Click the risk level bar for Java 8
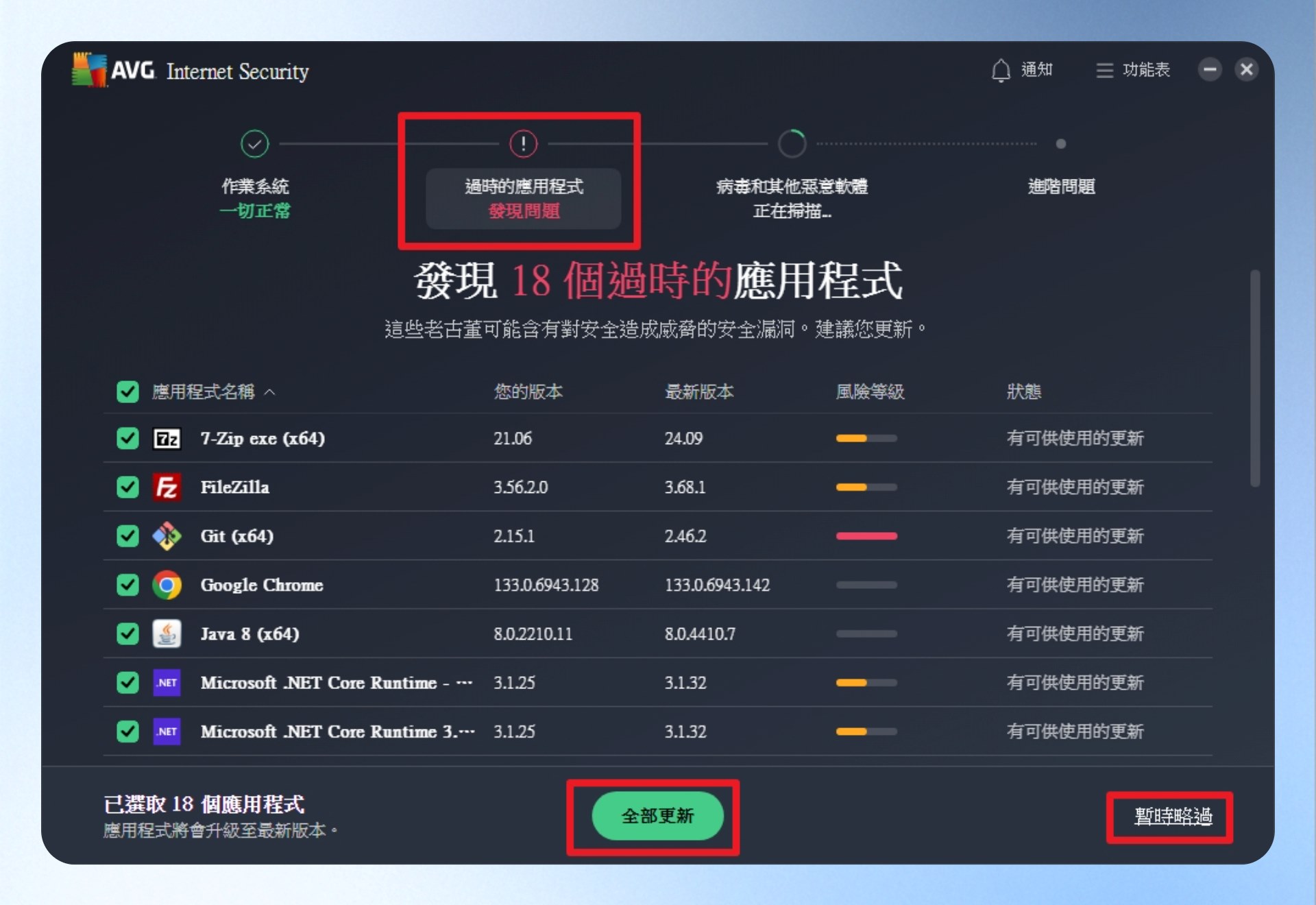Viewport: 1316px width, 905px height. pyautogui.click(x=866, y=633)
